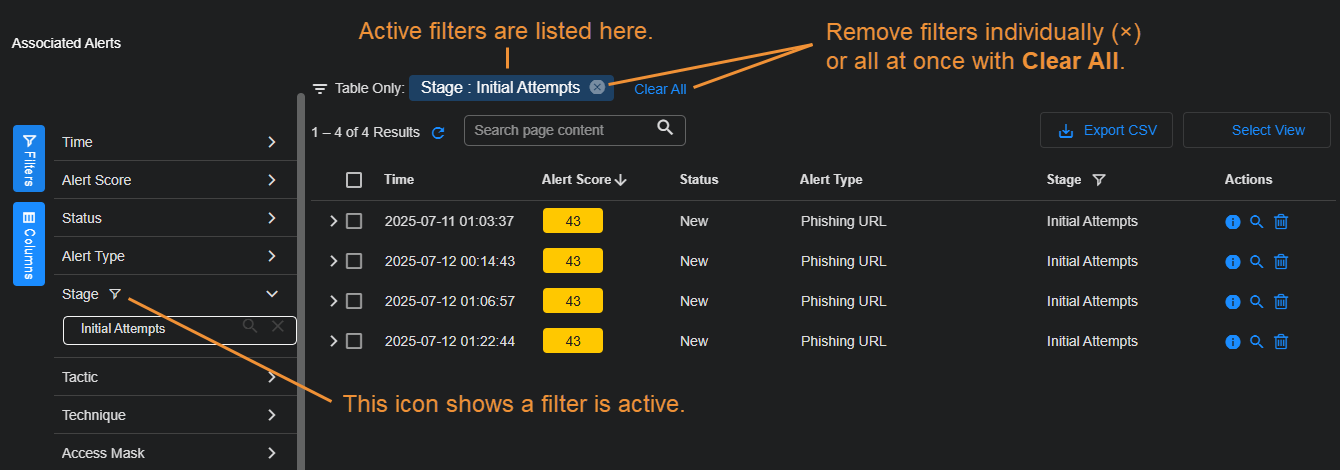Click the refresh results icon
1340x470 pixels.
point(438,132)
